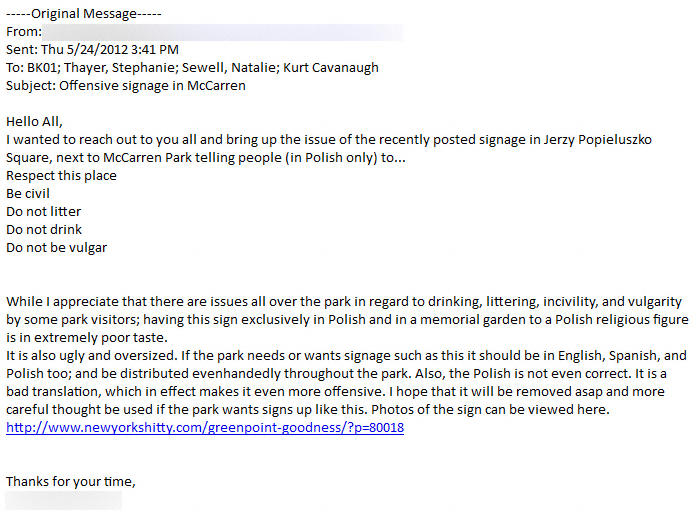Open the newyorkshitty.com greenpoint-goodness link
This screenshot has height=522, width=694.
(x=205, y=427)
